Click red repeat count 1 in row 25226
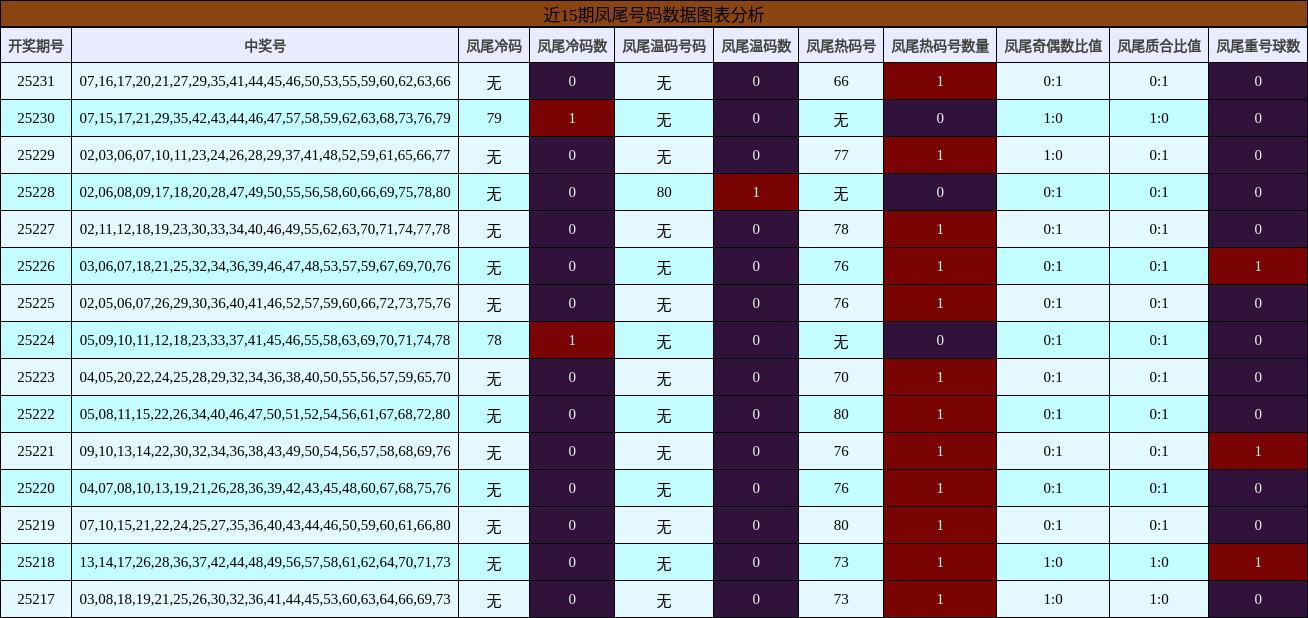Screen dimensions: 1308x618 (1258, 266)
